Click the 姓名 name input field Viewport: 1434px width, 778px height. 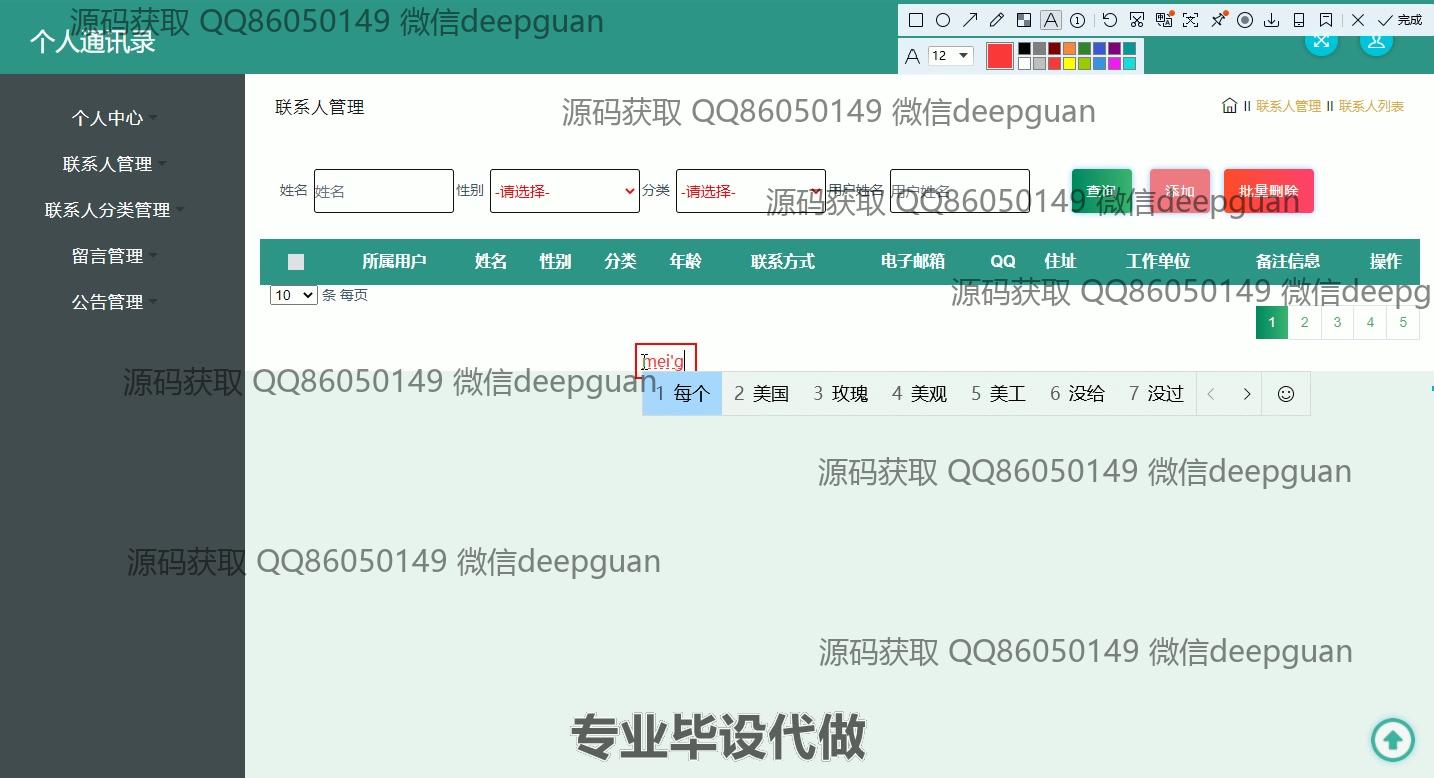click(383, 191)
